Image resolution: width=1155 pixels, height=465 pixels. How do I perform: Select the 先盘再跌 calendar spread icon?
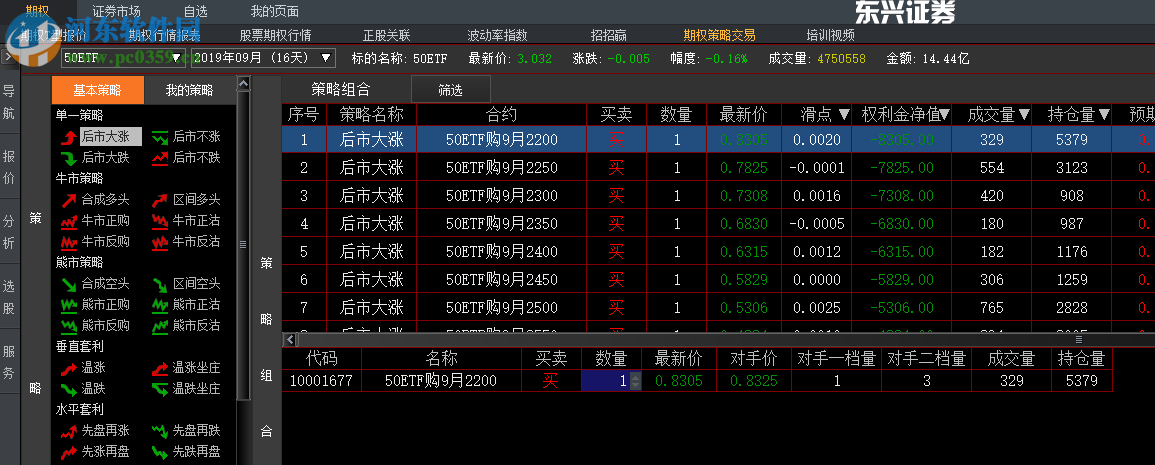[x=160, y=430]
